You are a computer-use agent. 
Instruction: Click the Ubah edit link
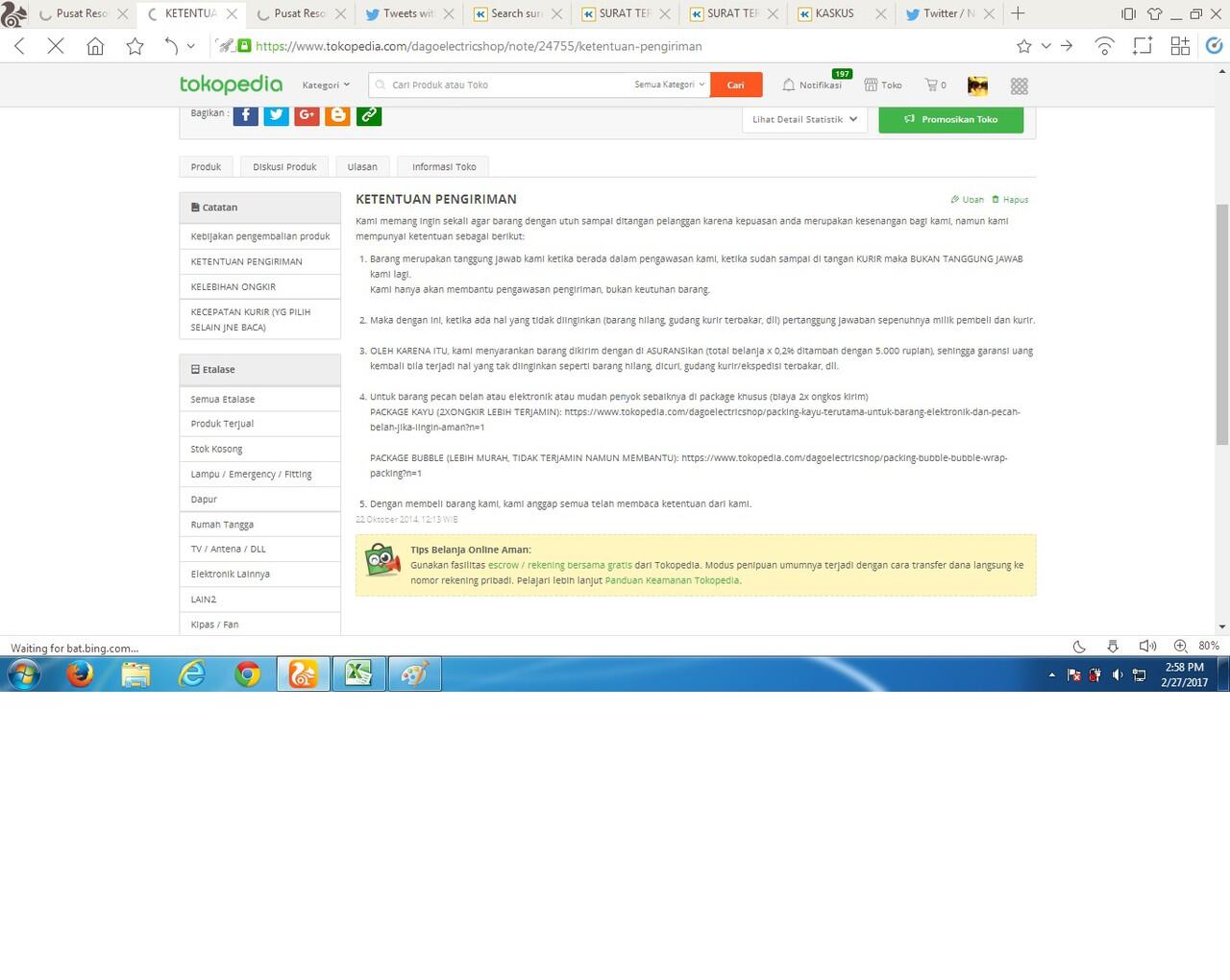coord(968,200)
